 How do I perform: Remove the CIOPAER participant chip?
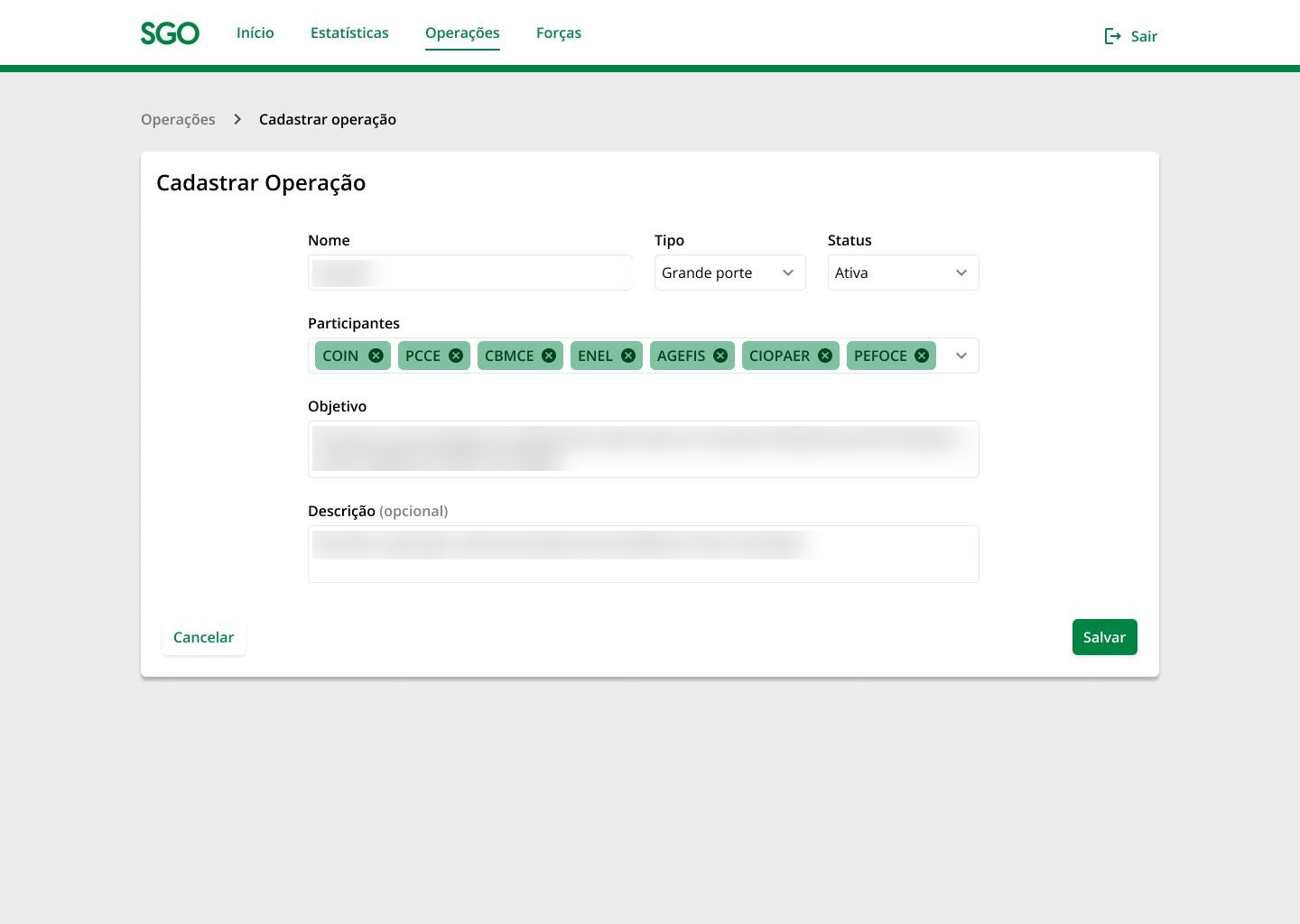tap(825, 356)
